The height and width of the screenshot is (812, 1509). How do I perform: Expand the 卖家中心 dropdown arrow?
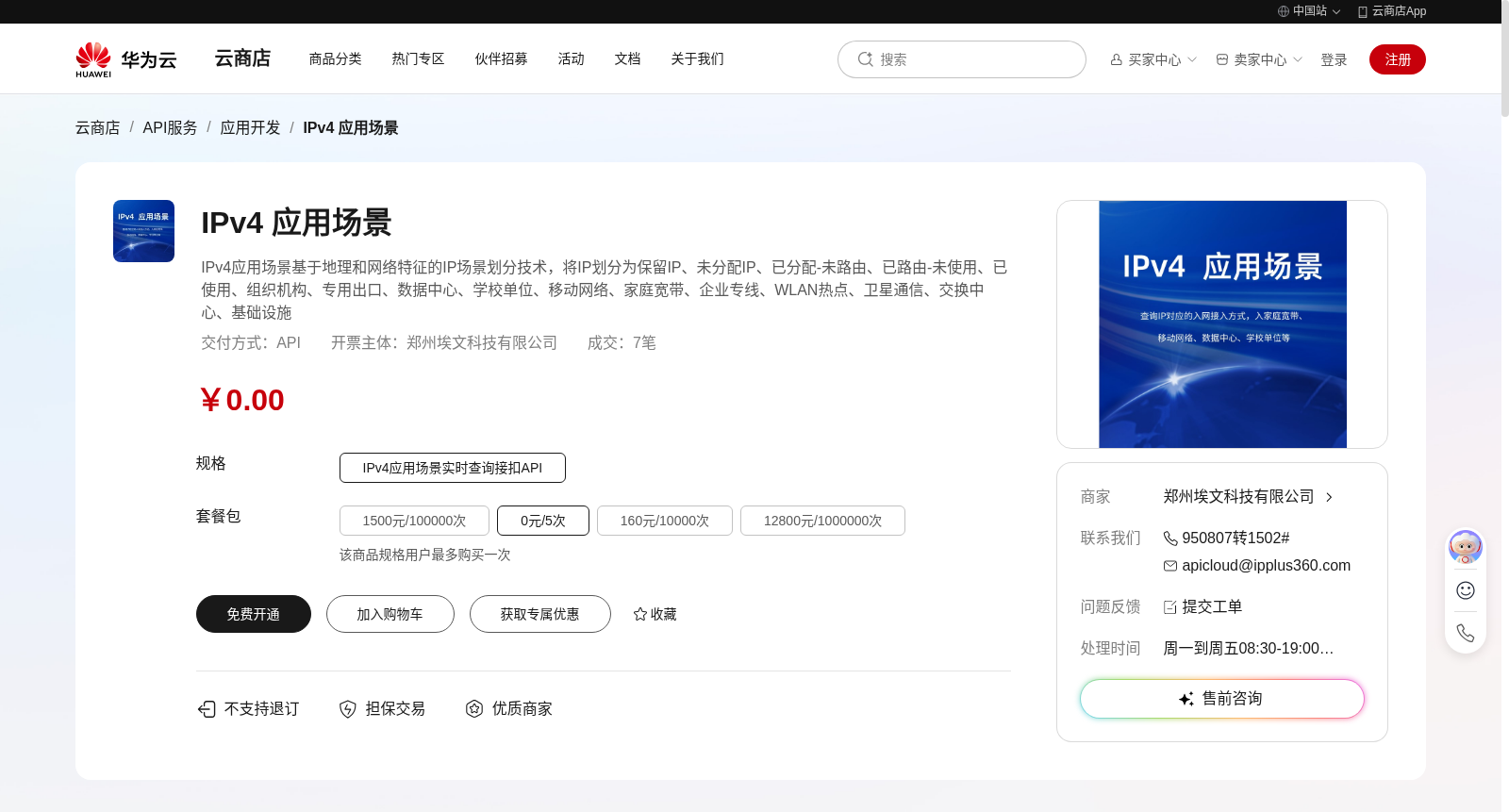1298,59
